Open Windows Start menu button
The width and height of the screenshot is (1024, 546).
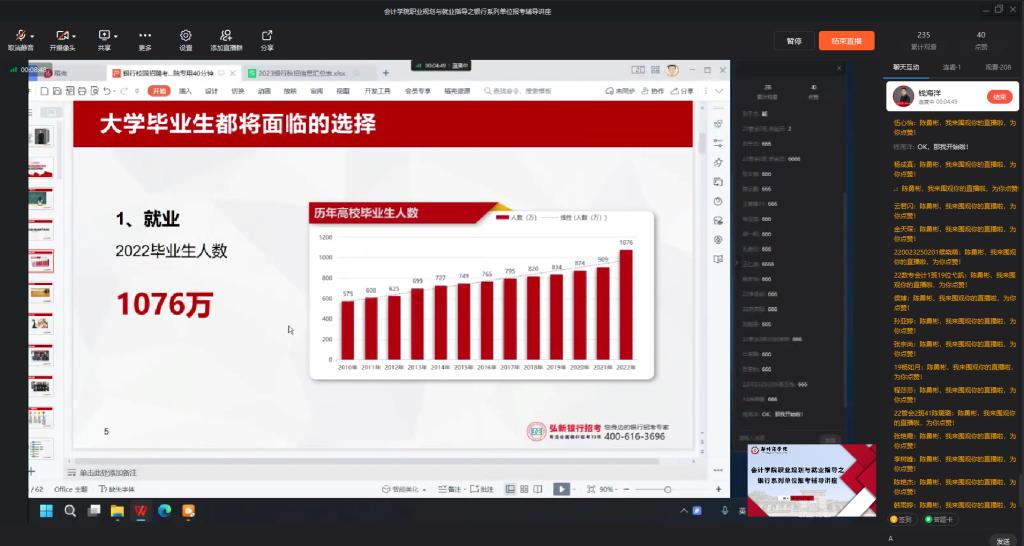click(45, 511)
